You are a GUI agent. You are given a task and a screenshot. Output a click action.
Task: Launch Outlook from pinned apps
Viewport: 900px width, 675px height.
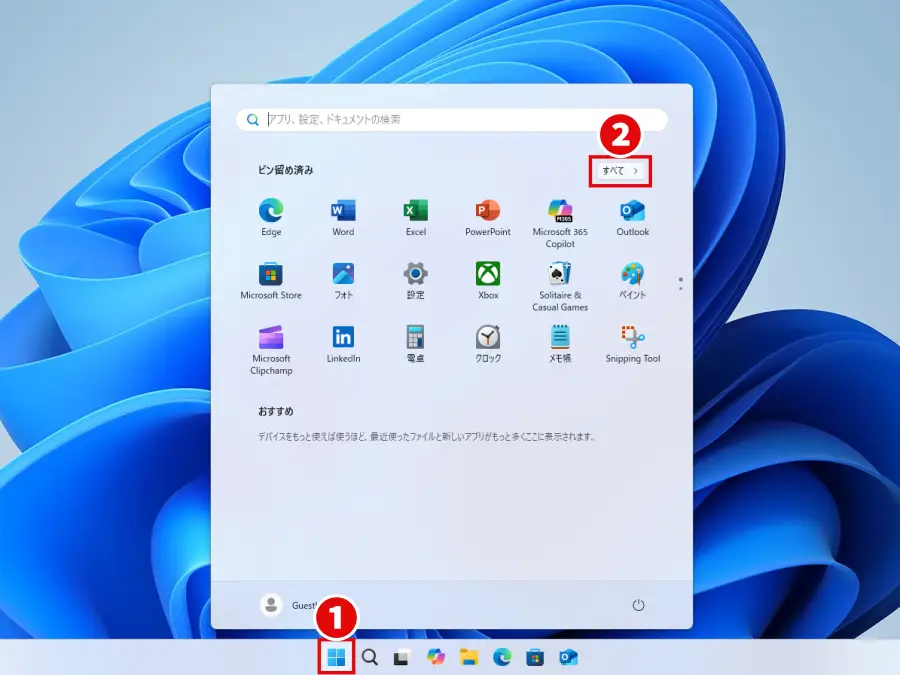[x=633, y=217]
